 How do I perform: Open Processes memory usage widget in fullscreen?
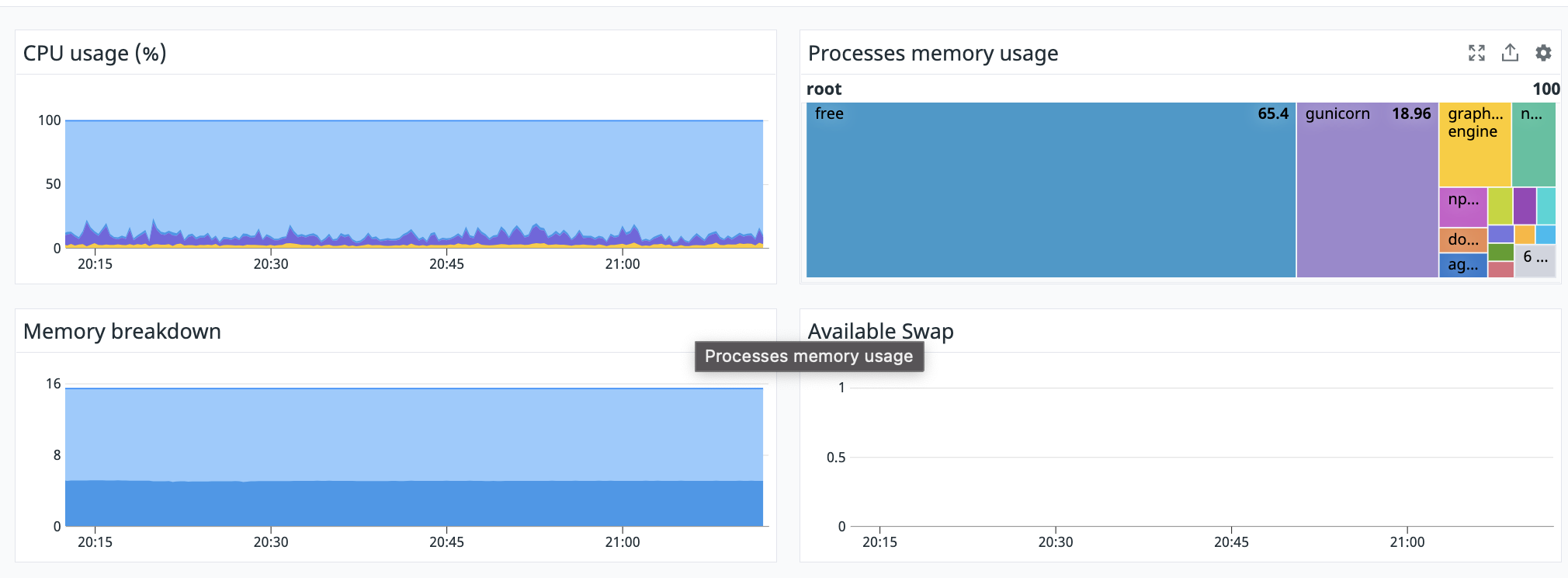click(x=1476, y=53)
